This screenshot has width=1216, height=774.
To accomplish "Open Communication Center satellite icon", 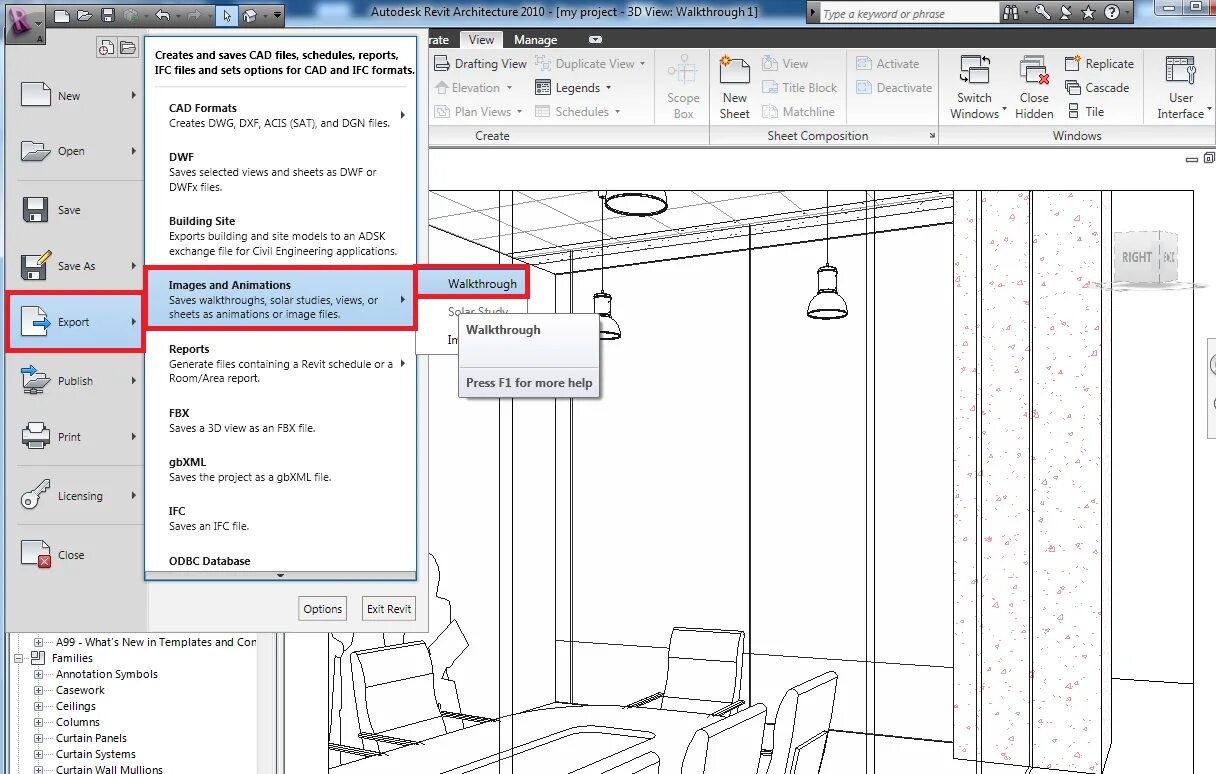I will 1066,13.
